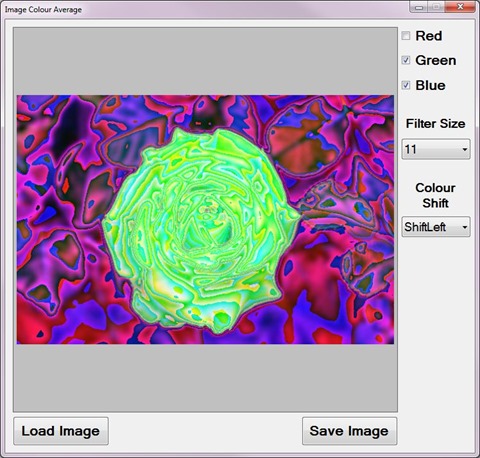The height and width of the screenshot is (458, 480).
Task: Open the Filter Size dropdown showing 11
Action: [436, 149]
